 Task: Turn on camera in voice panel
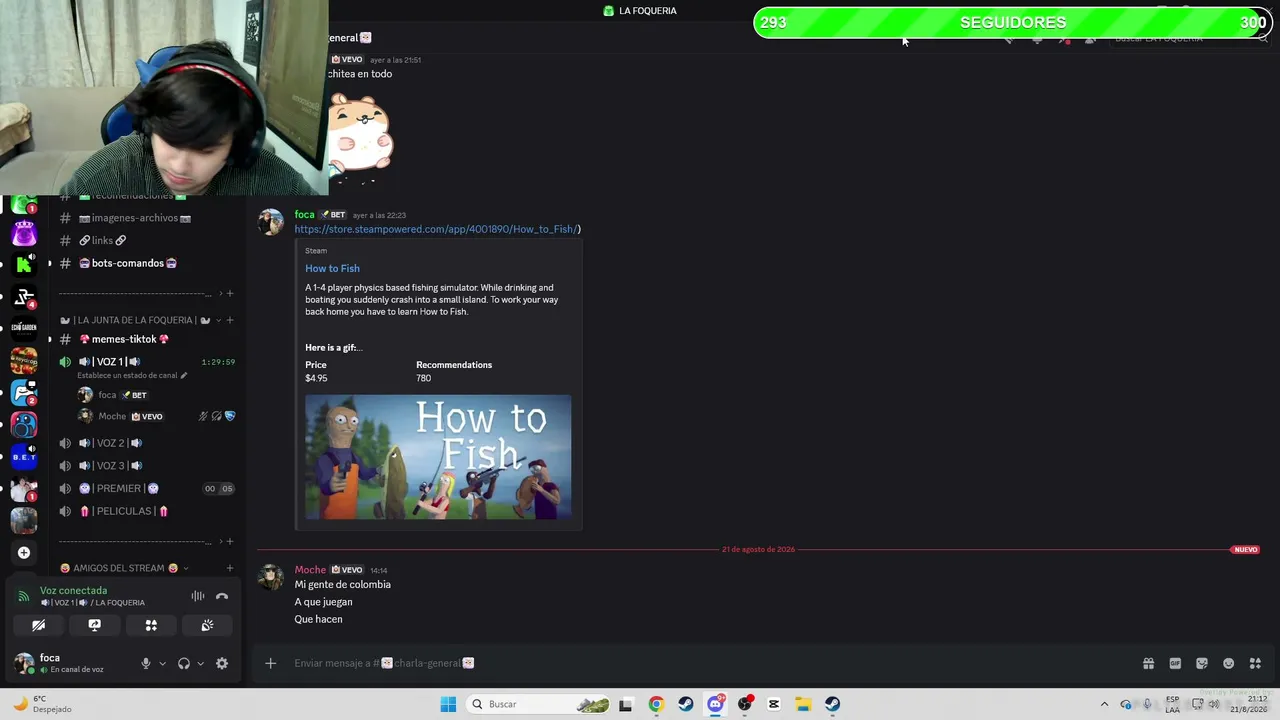coord(38,625)
